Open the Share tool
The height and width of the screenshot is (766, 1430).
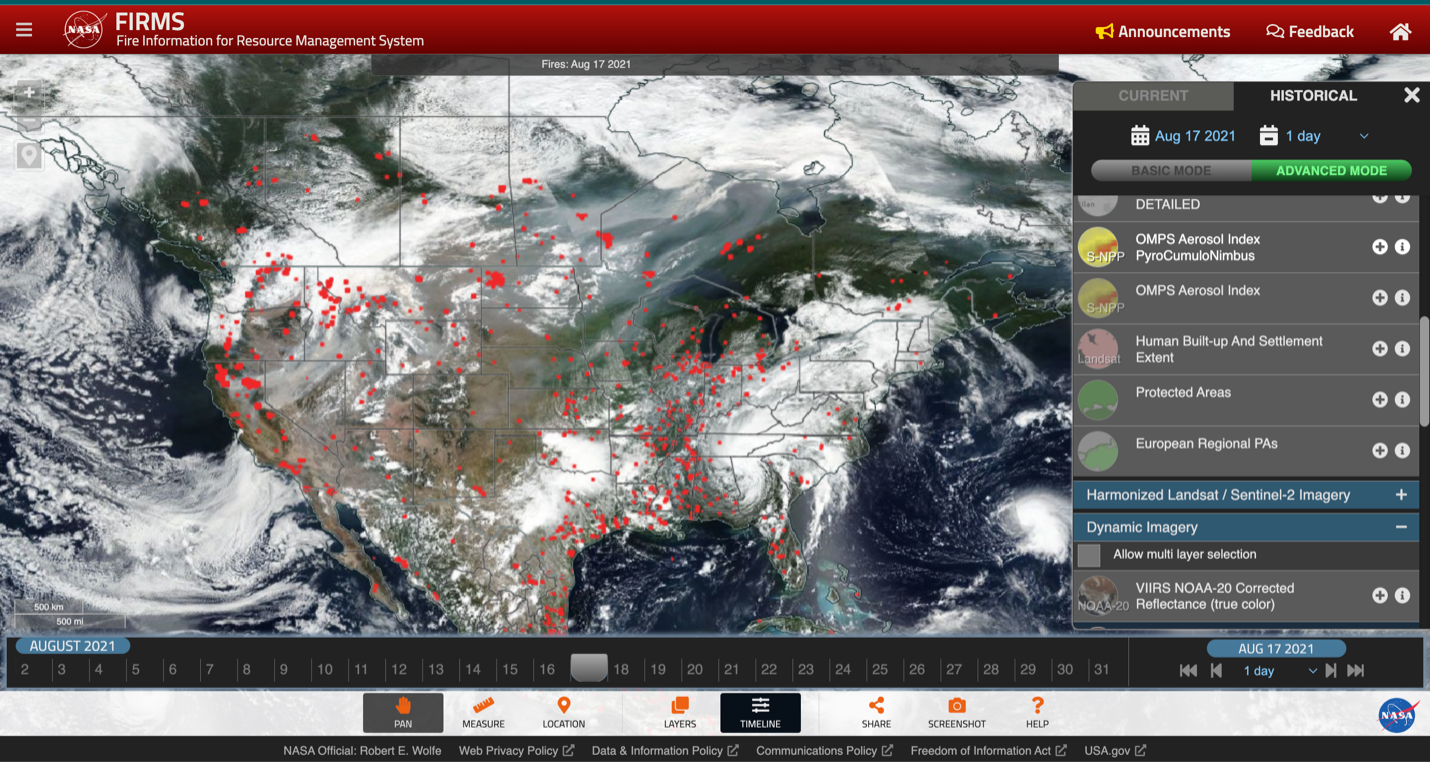(x=875, y=712)
